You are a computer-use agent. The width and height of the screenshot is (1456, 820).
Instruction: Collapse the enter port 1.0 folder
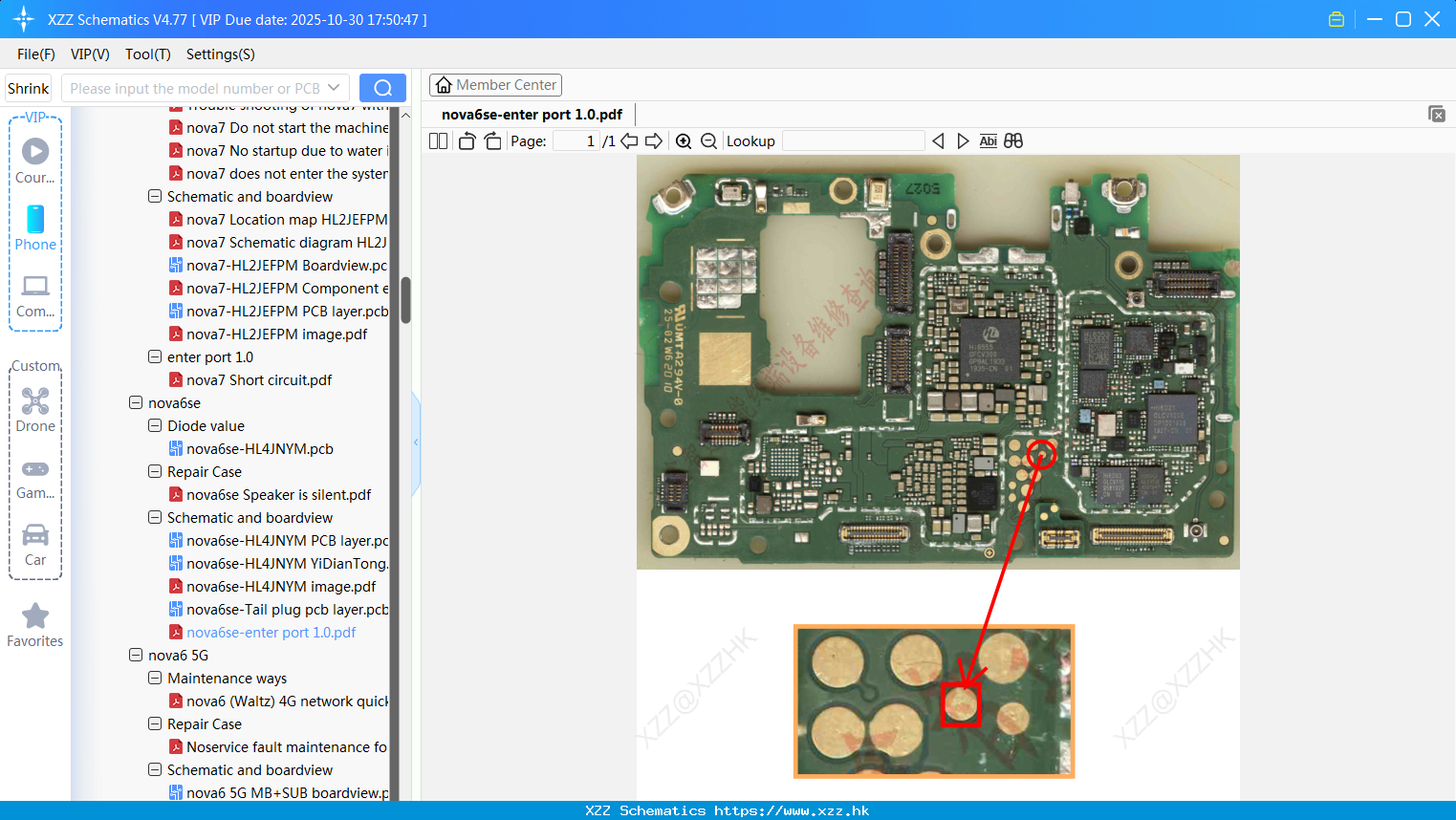click(155, 356)
